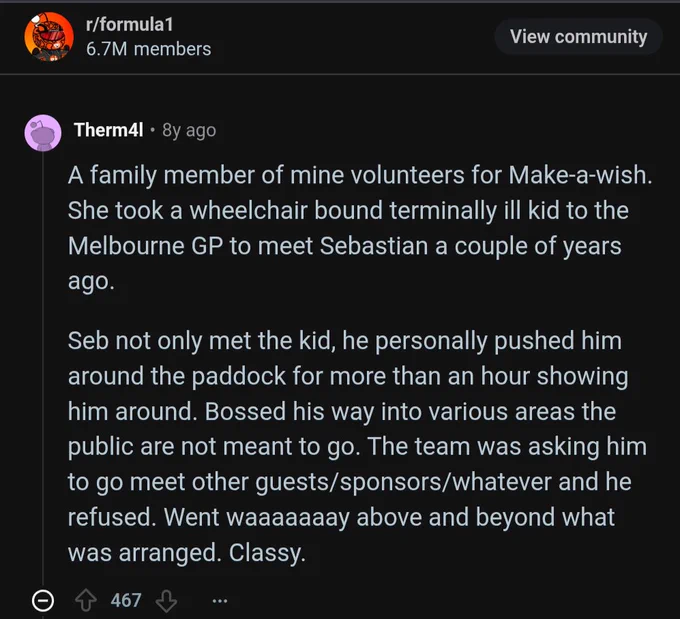This screenshot has height=619, width=680.
Task: Open the three-dot more options menu
Action: pos(219,601)
